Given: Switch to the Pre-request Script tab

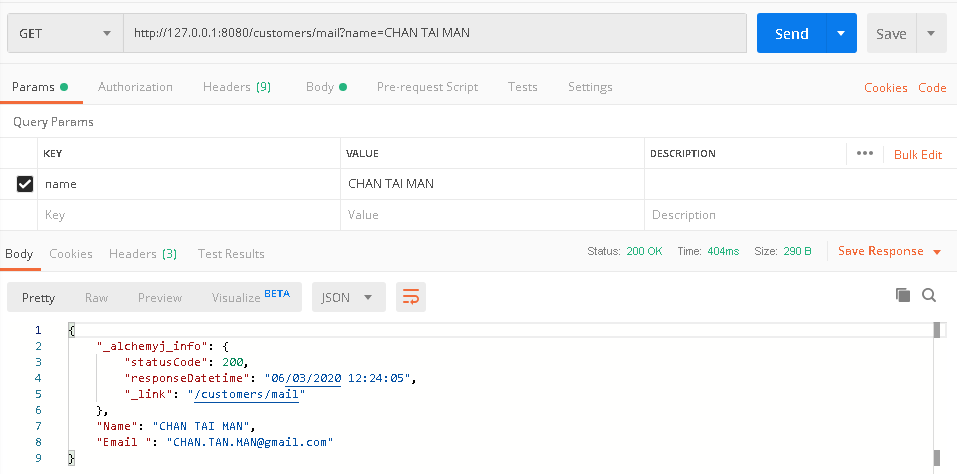Looking at the screenshot, I should point(427,87).
